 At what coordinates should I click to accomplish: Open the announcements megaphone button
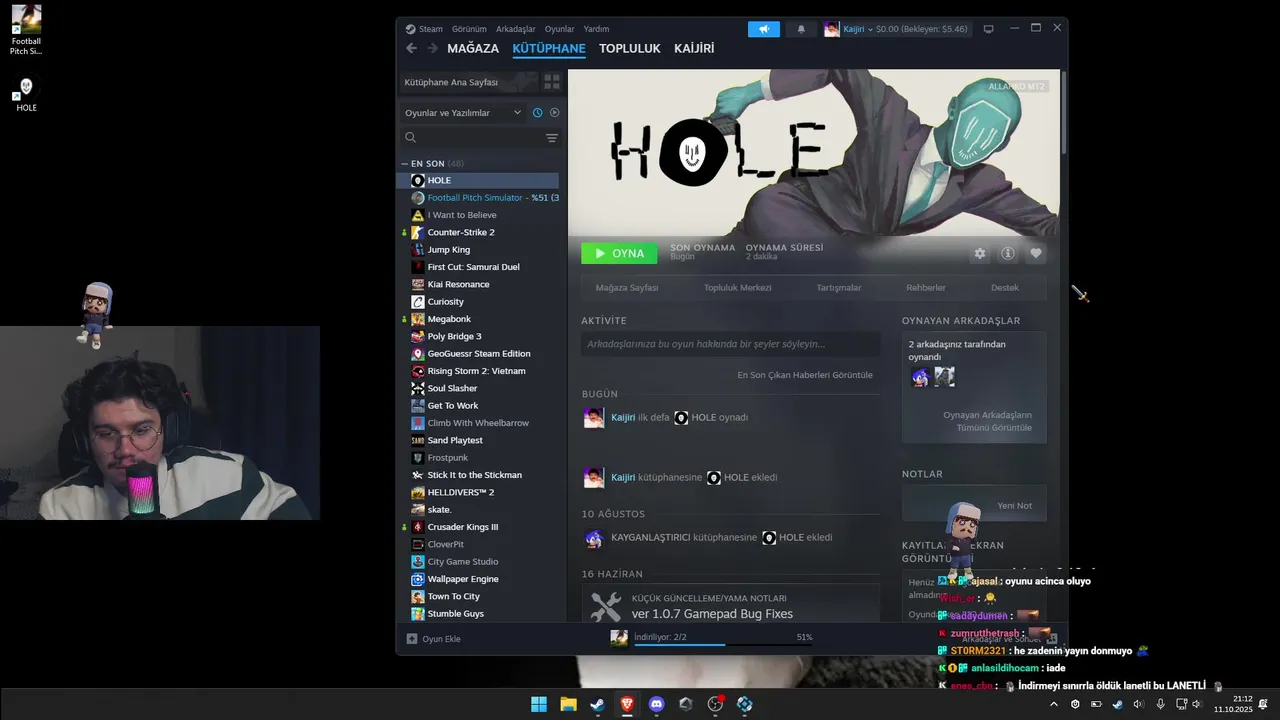[x=764, y=29]
